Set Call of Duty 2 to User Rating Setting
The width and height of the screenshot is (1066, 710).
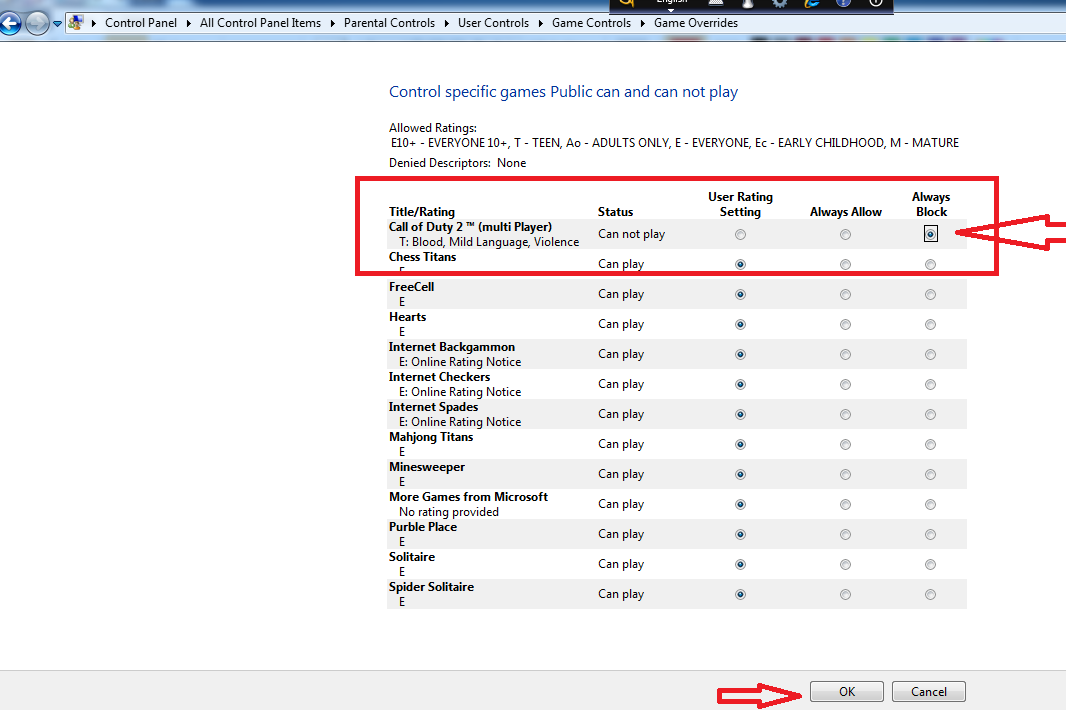pos(740,235)
